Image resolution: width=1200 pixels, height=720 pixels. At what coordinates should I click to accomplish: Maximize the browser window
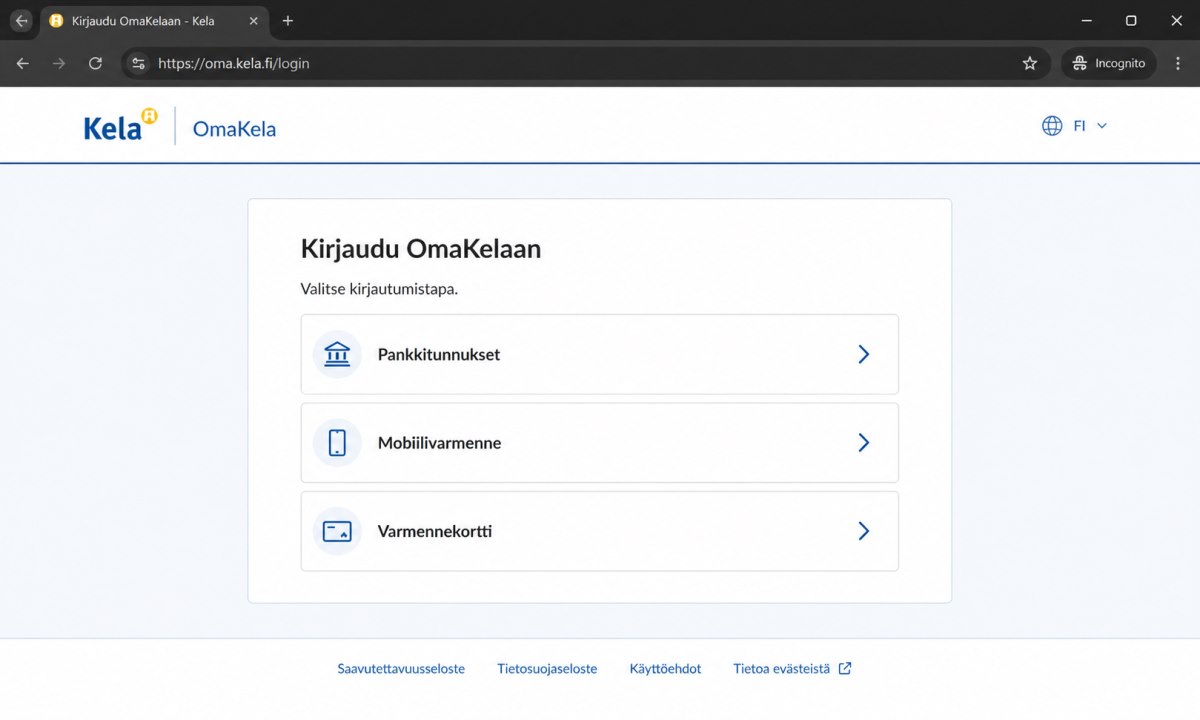pyautogui.click(x=1131, y=20)
